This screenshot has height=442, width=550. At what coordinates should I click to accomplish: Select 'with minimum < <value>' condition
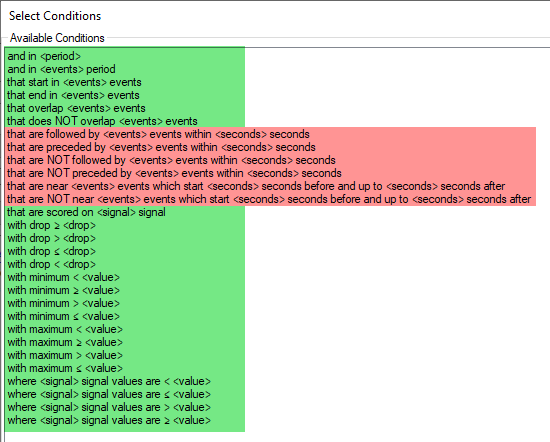coord(63,277)
